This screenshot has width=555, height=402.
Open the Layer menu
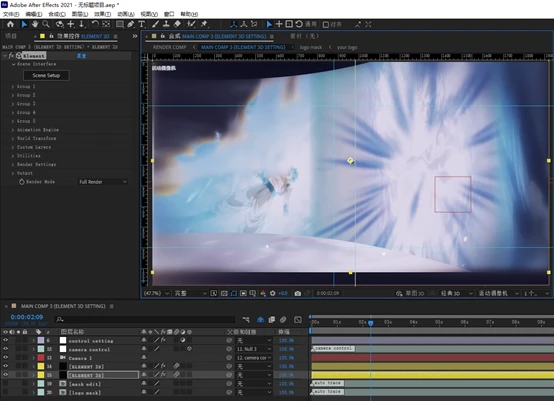tap(80, 14)
